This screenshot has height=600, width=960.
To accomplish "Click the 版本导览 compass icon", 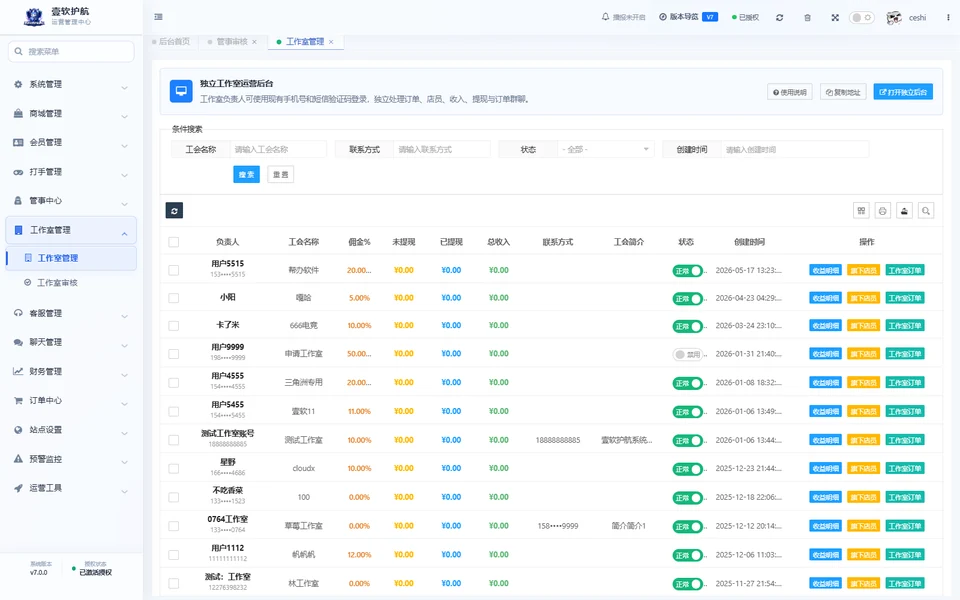I will pos(662,17).
